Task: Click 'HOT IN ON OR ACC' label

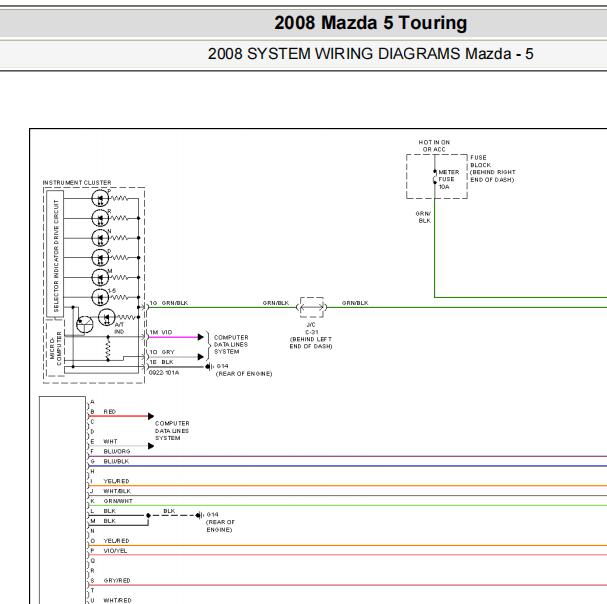Action: 434,146
